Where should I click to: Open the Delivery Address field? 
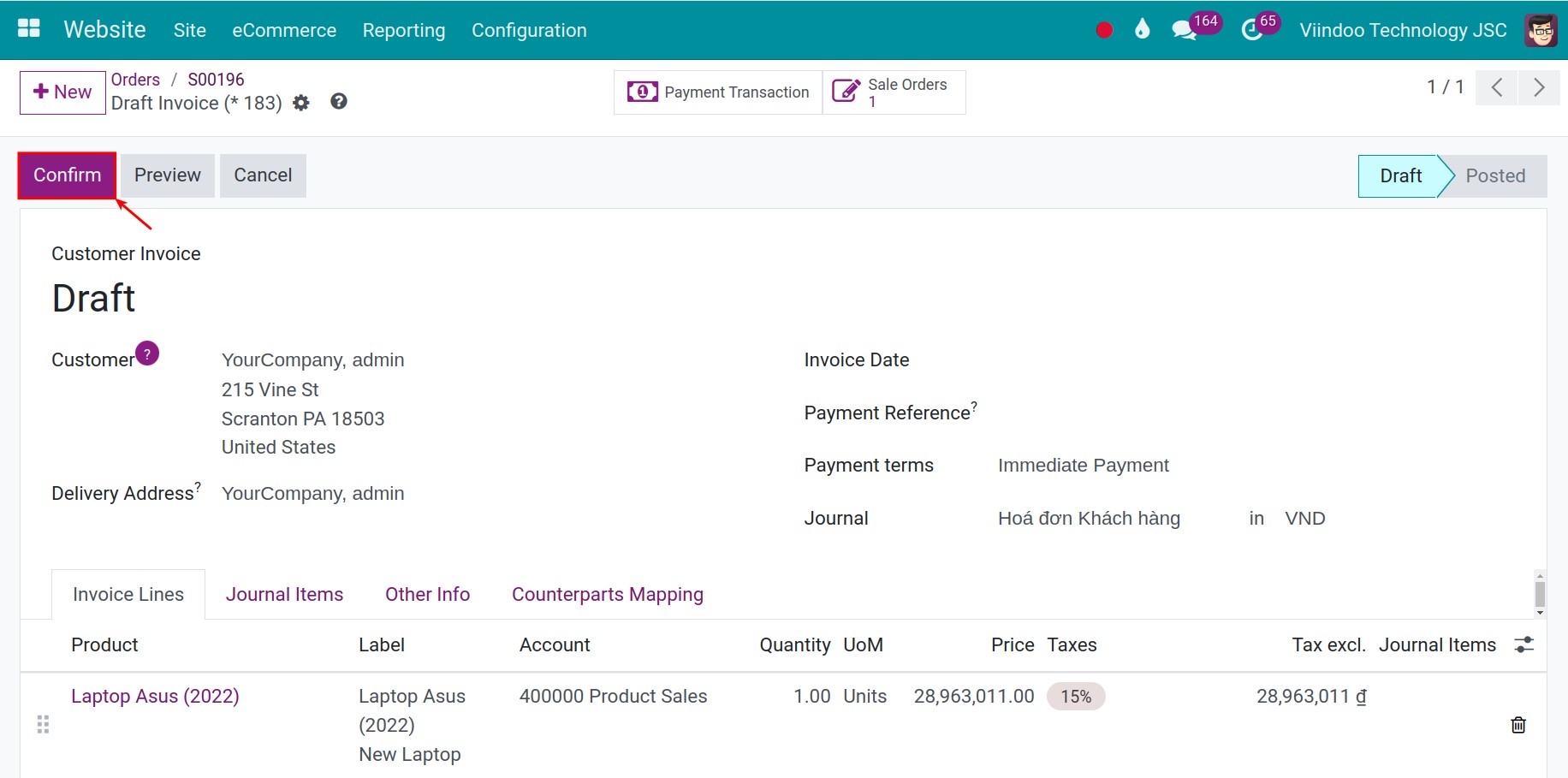(x=313, y=494)
